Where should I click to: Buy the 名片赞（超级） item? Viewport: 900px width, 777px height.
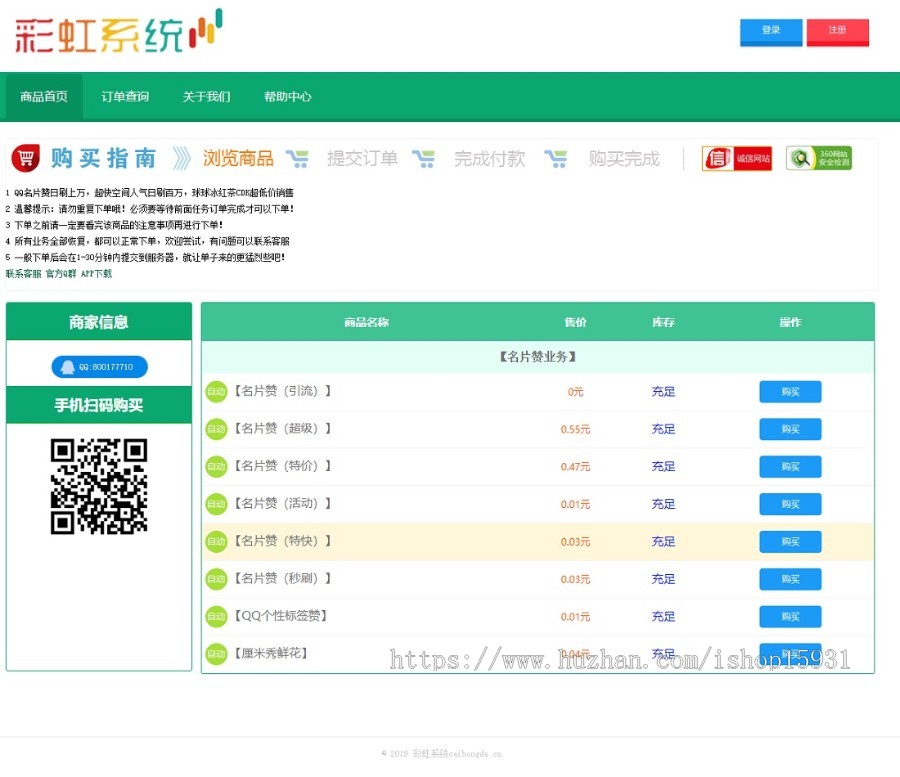pyautogui.click(x=790, y=429)
